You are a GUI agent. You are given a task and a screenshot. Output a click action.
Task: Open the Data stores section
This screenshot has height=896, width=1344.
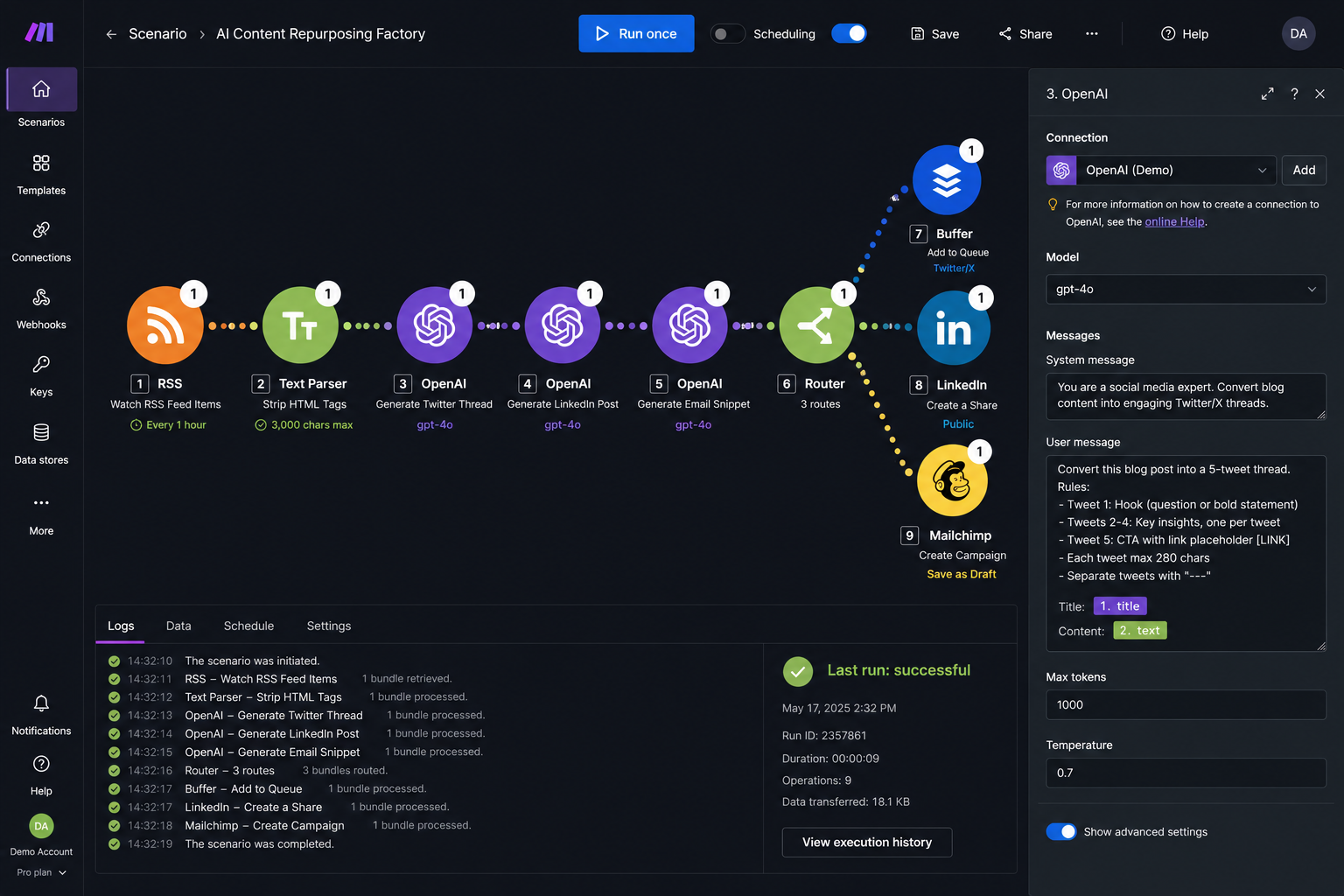pyautogui.click(x=41, y=444)
